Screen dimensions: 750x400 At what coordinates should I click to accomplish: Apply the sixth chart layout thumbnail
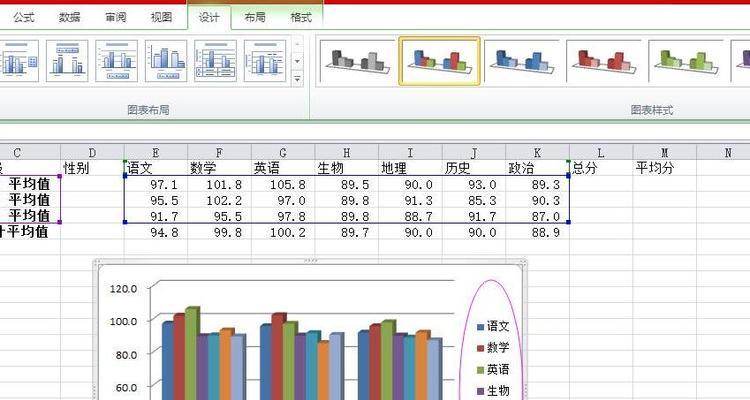point(265,61)
